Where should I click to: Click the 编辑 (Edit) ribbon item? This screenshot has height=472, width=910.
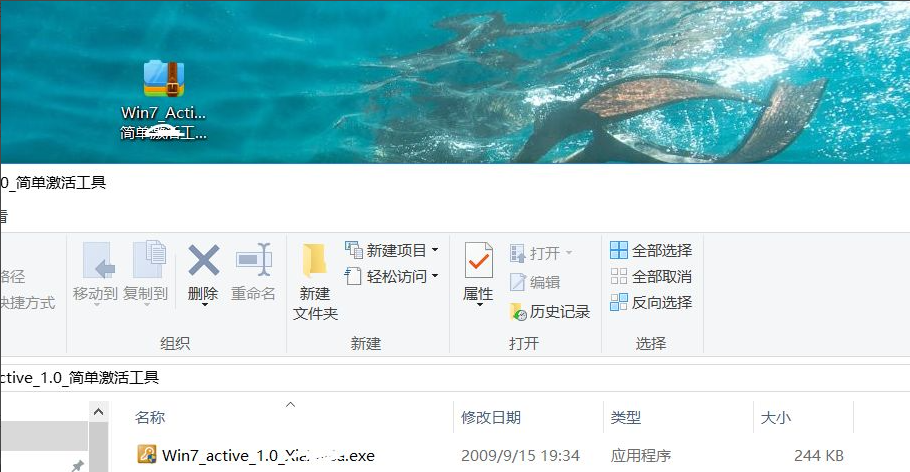click(x=535, y=283)
